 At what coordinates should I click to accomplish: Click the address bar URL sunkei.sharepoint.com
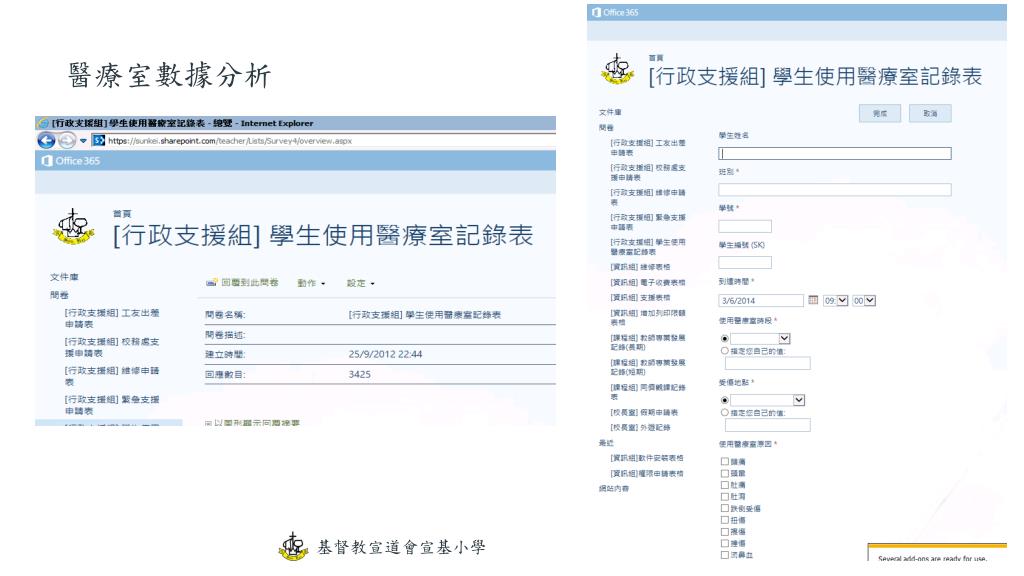click(230, 140)
